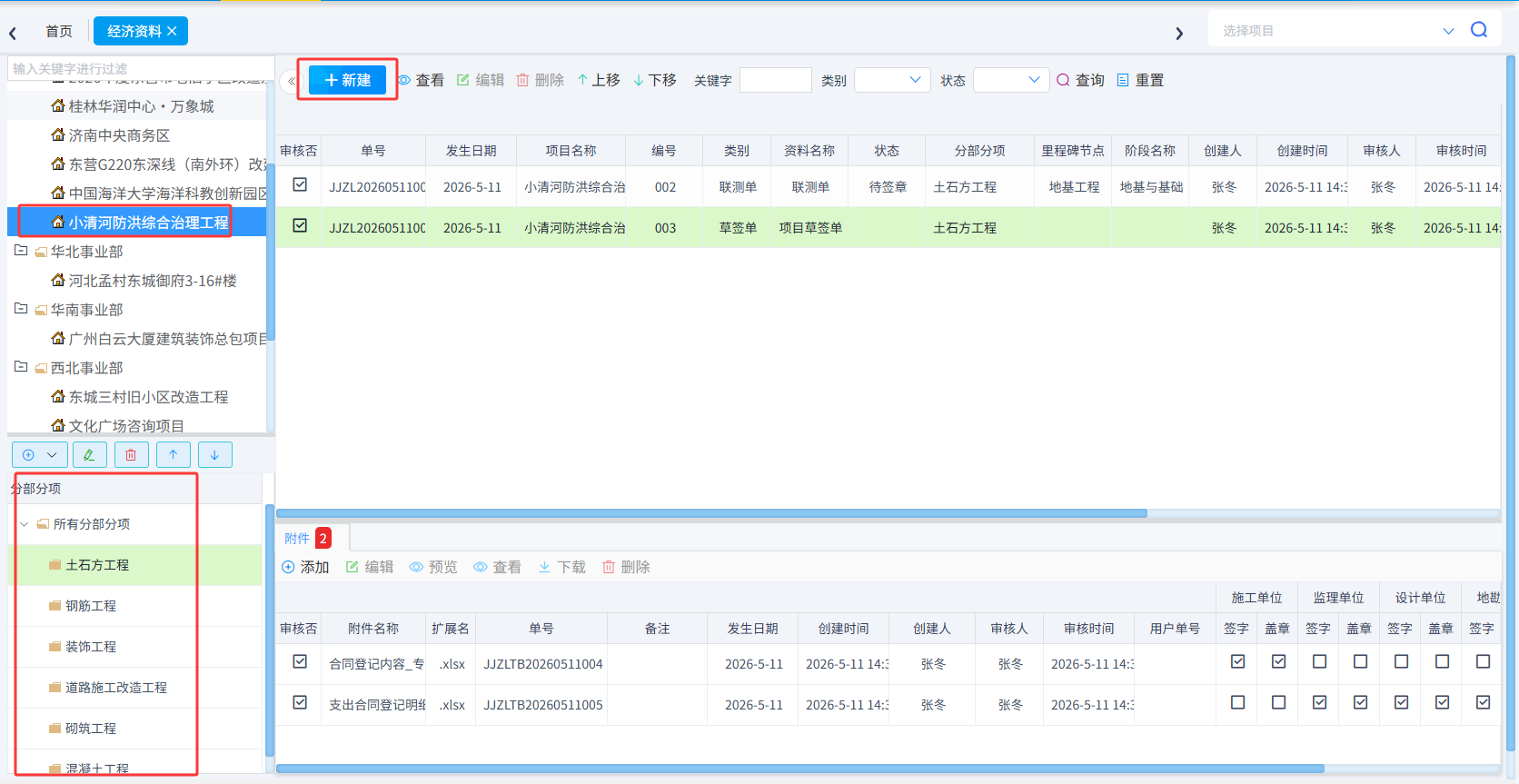Click 预览 in attachments toolbar
The height and width of the screenshot is (784, 1519).
tap(433, 567)
